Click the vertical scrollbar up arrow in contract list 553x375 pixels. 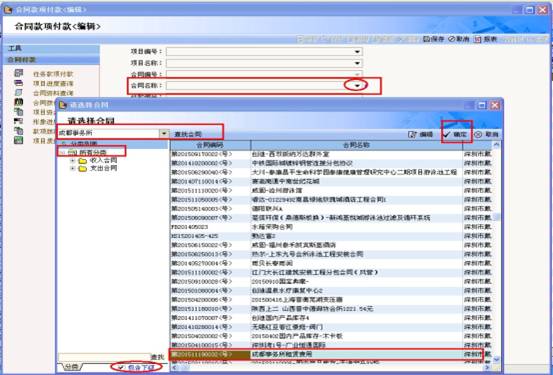pyautogui.click(x=497, y=144)
